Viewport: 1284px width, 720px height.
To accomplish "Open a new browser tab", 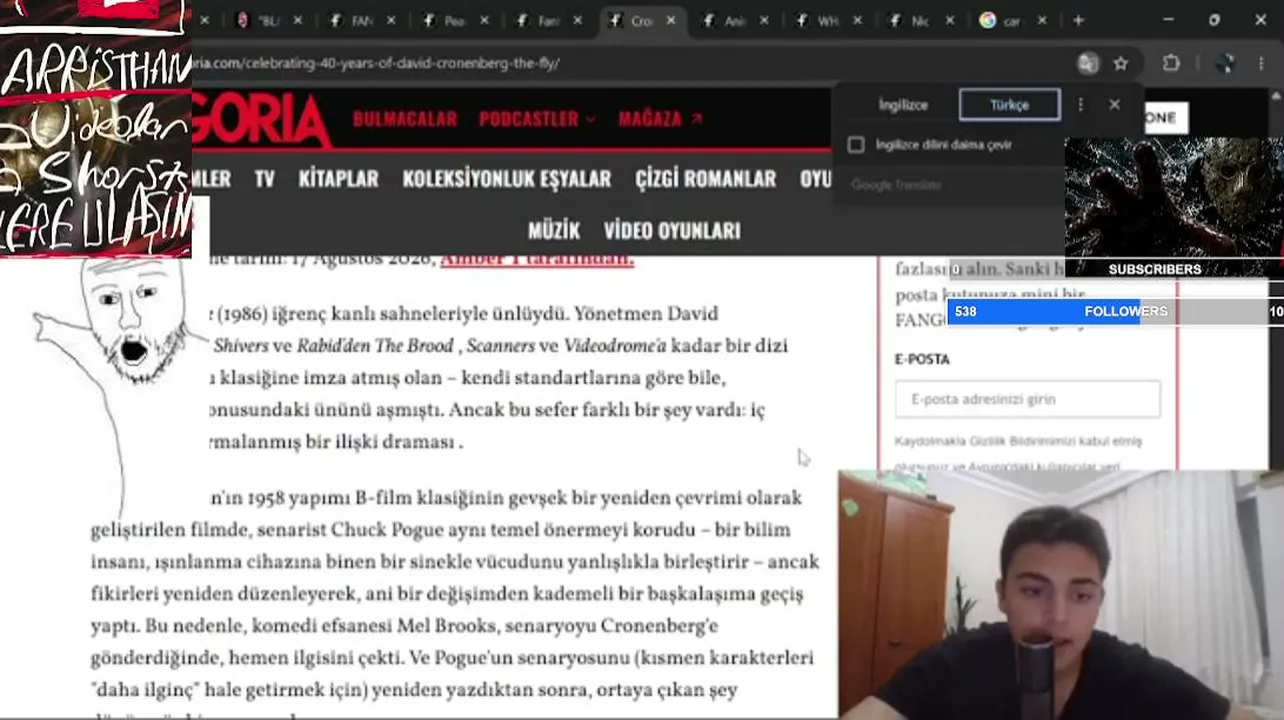I will click(1078, 20).
